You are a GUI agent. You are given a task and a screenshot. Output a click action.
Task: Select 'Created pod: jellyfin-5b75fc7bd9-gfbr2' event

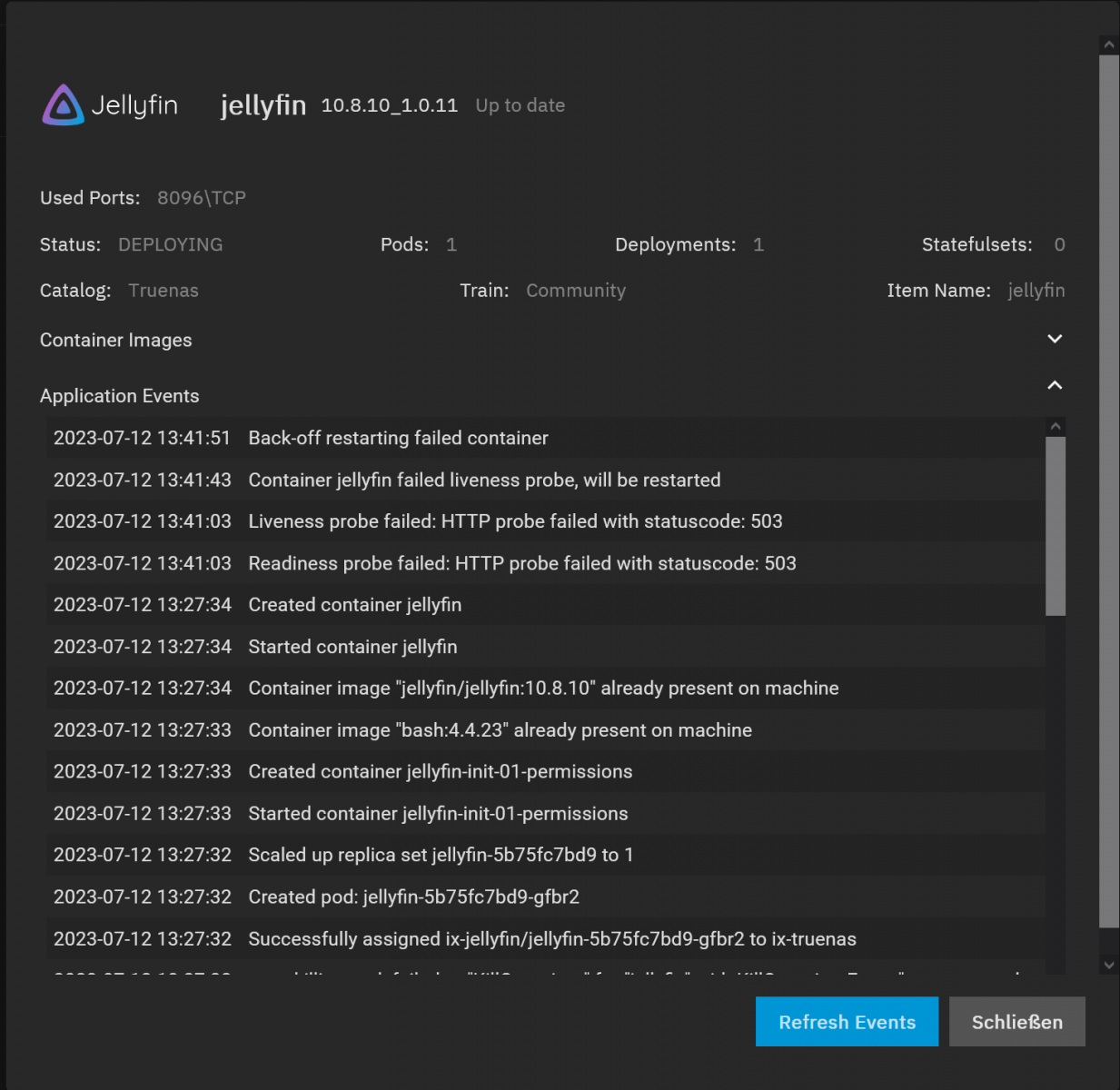545,897
